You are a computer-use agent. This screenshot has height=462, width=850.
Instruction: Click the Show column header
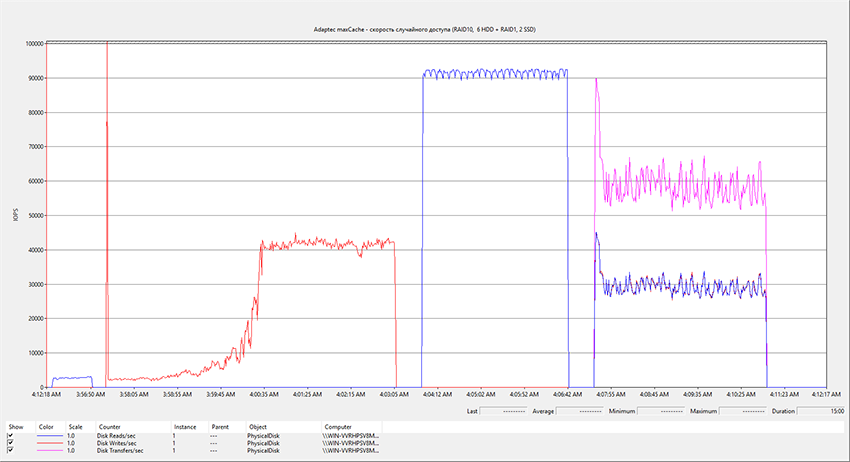(x=14, y=426)
